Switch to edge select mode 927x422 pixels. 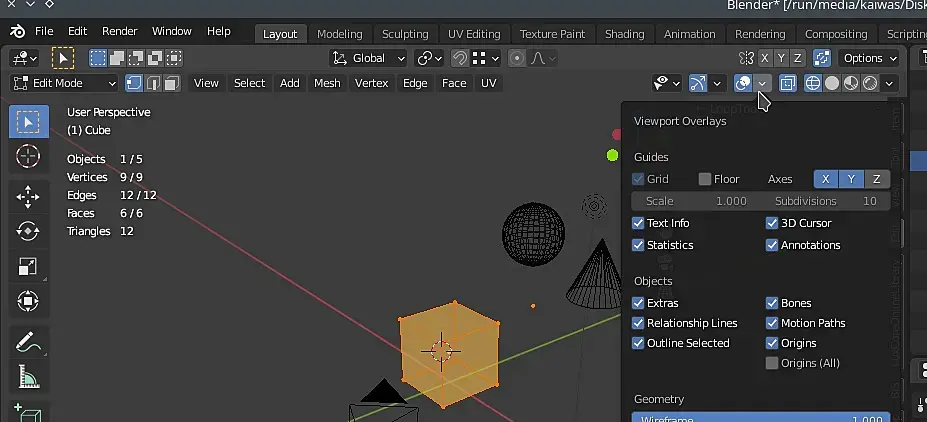153,83
